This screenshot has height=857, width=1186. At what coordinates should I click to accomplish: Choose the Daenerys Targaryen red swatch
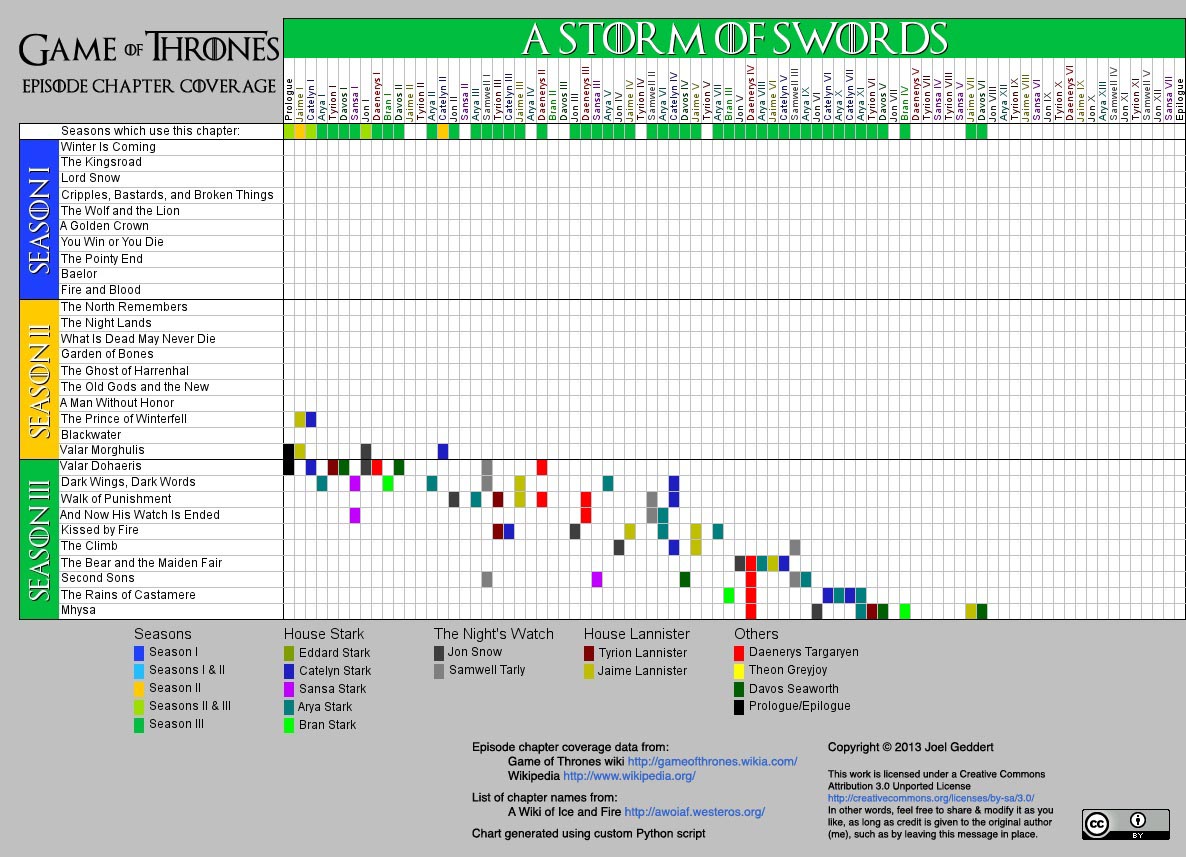[739, 653]
